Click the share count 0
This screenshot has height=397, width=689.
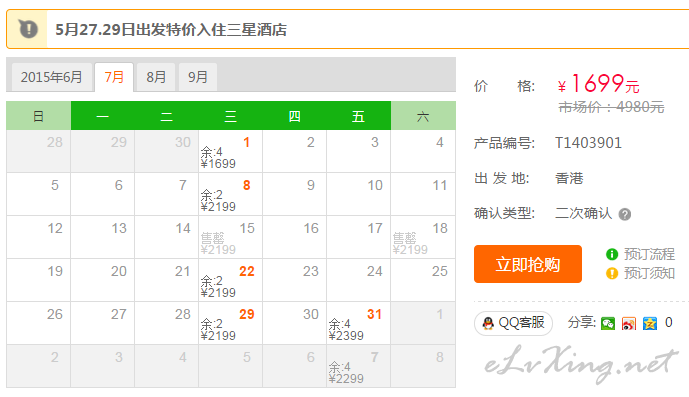tap(668, 322)
